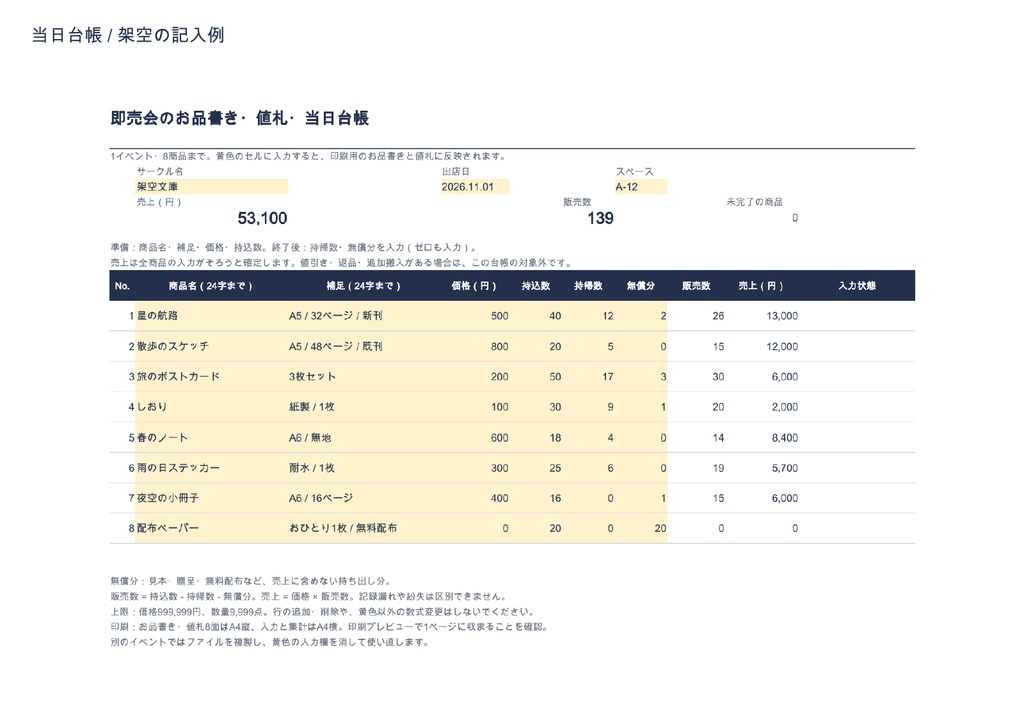Click the 補足 cell "A5 / 48ページ / 既刊"
Image resolution: width=1024 pixels, height=704 pixels.
click(364, 347)
